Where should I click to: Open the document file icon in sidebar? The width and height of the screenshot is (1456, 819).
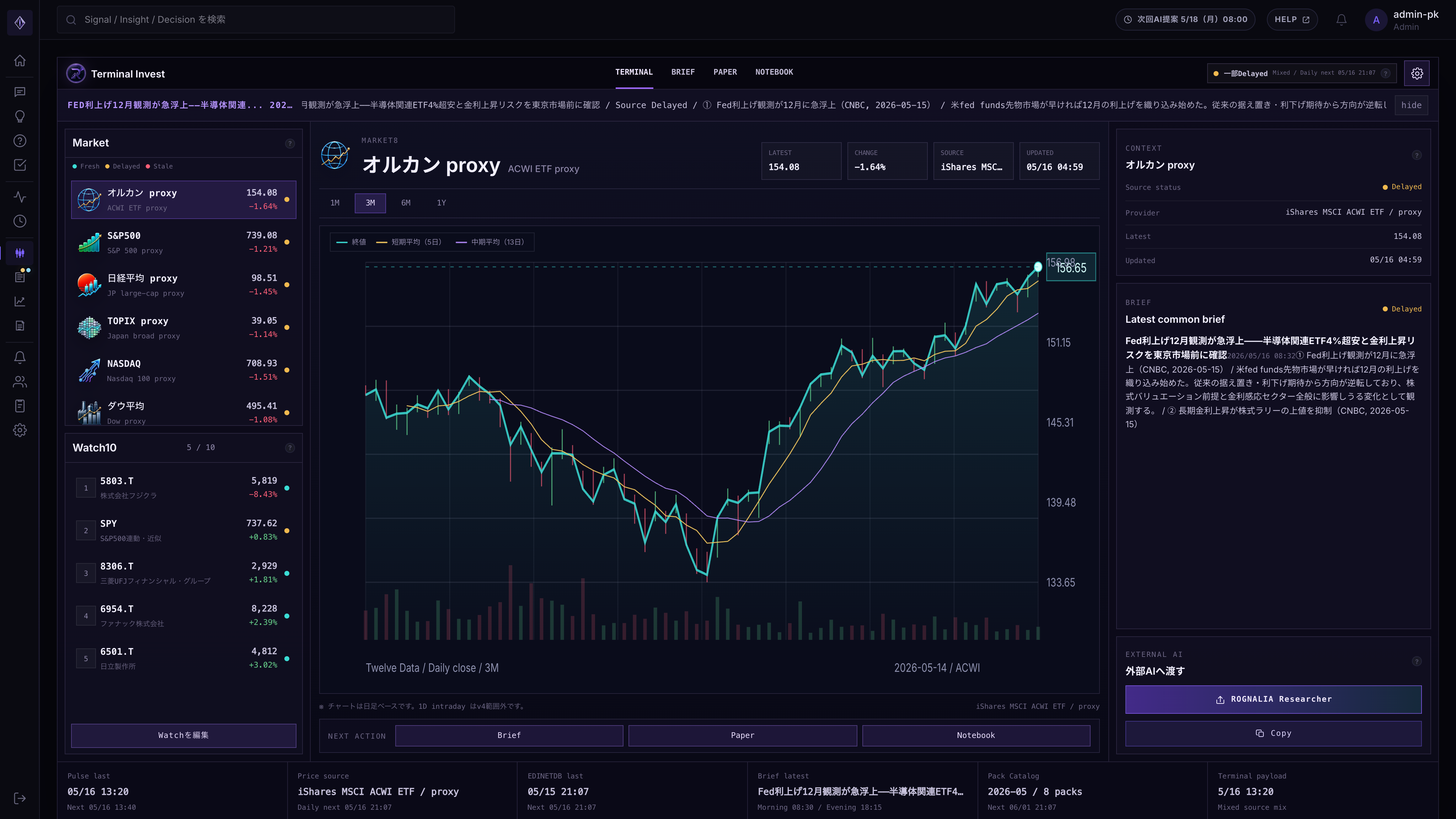(x=20, y=326)
